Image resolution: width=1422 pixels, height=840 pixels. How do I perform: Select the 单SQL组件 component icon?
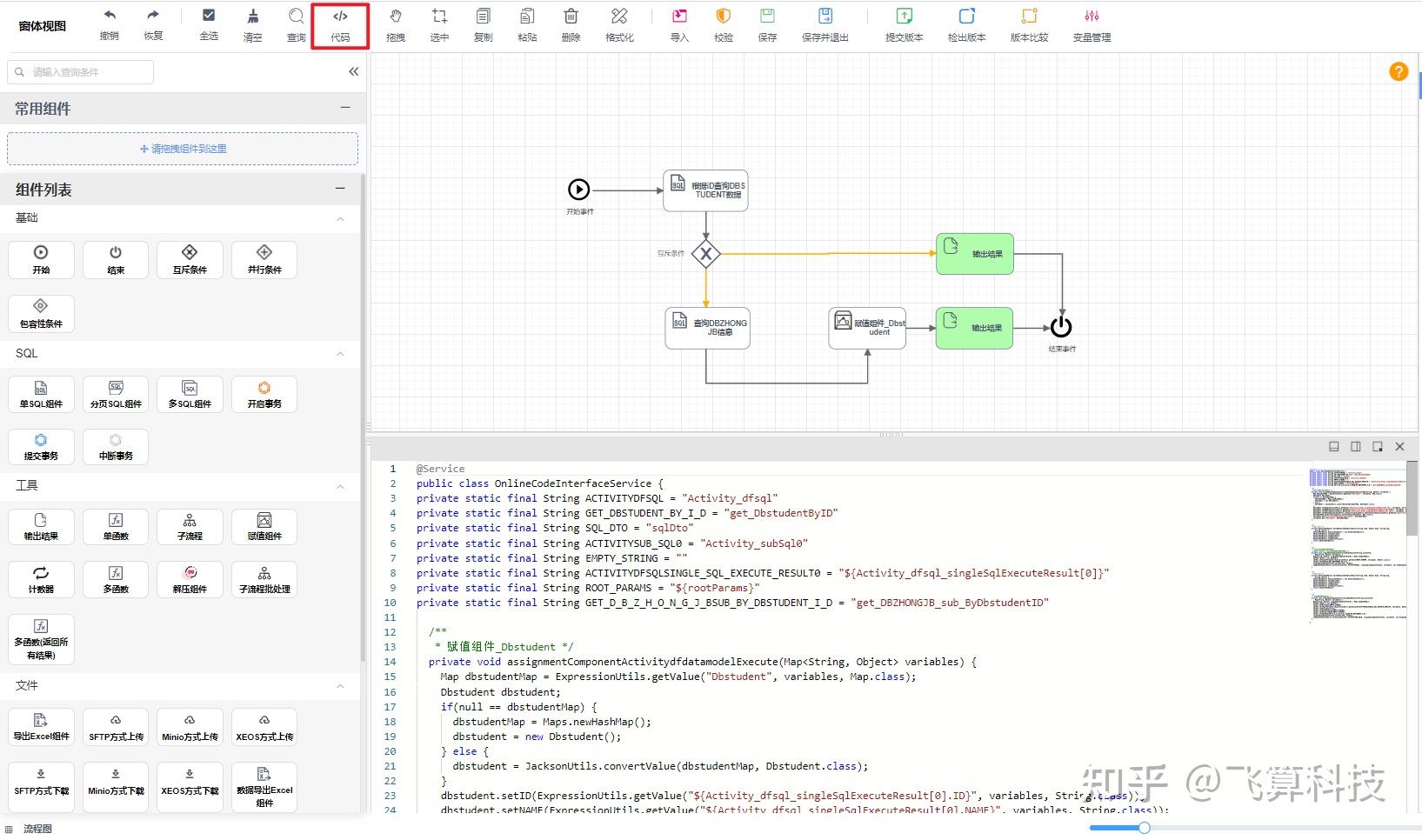[41, 394]
